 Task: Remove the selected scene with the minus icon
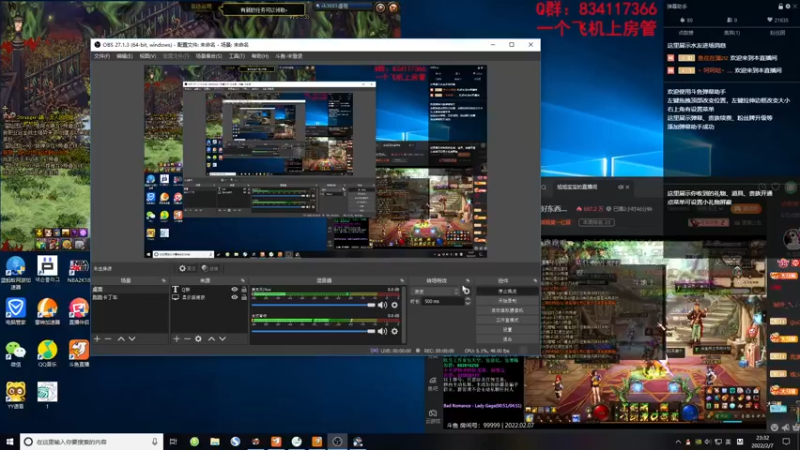[x=108, y=339]
